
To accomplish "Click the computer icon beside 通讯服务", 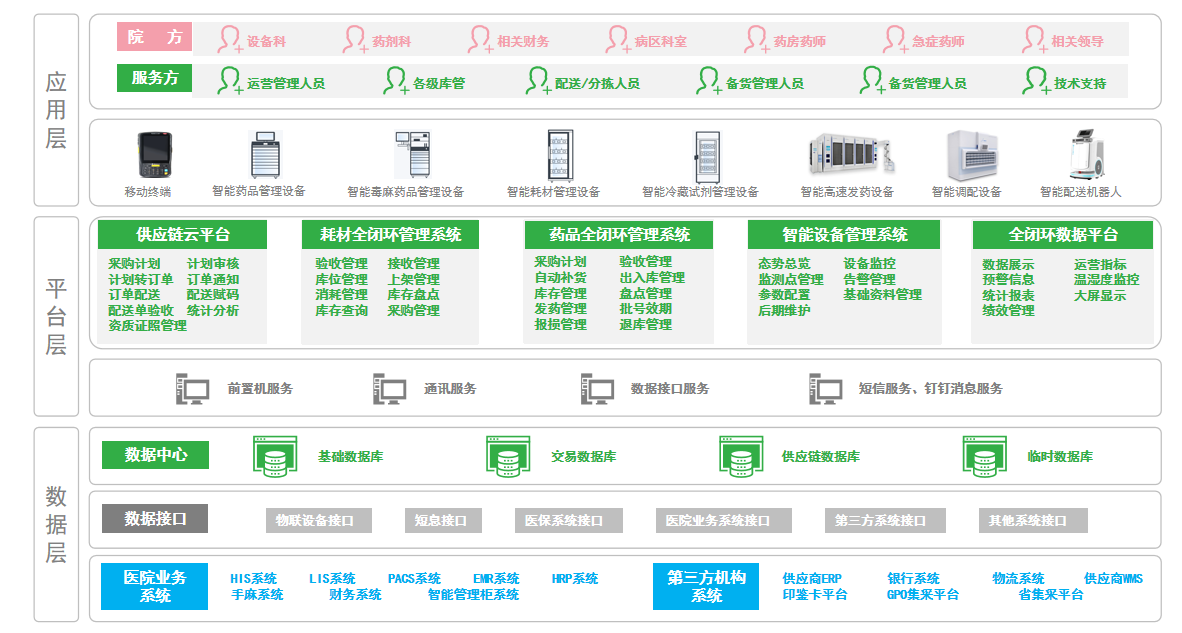I will (x=390, y=389).
